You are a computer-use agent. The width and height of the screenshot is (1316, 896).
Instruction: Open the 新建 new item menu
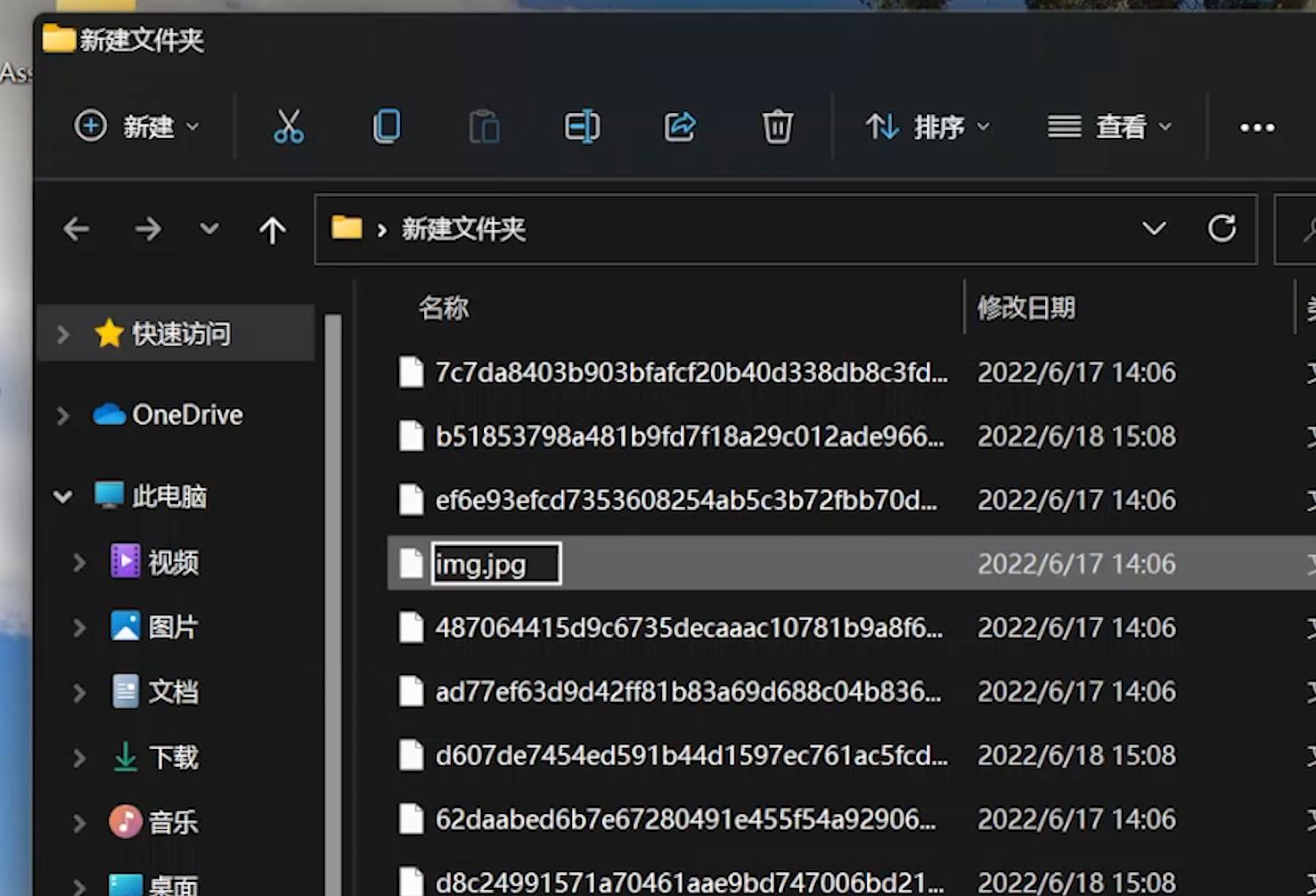click(x=135, y=126)
